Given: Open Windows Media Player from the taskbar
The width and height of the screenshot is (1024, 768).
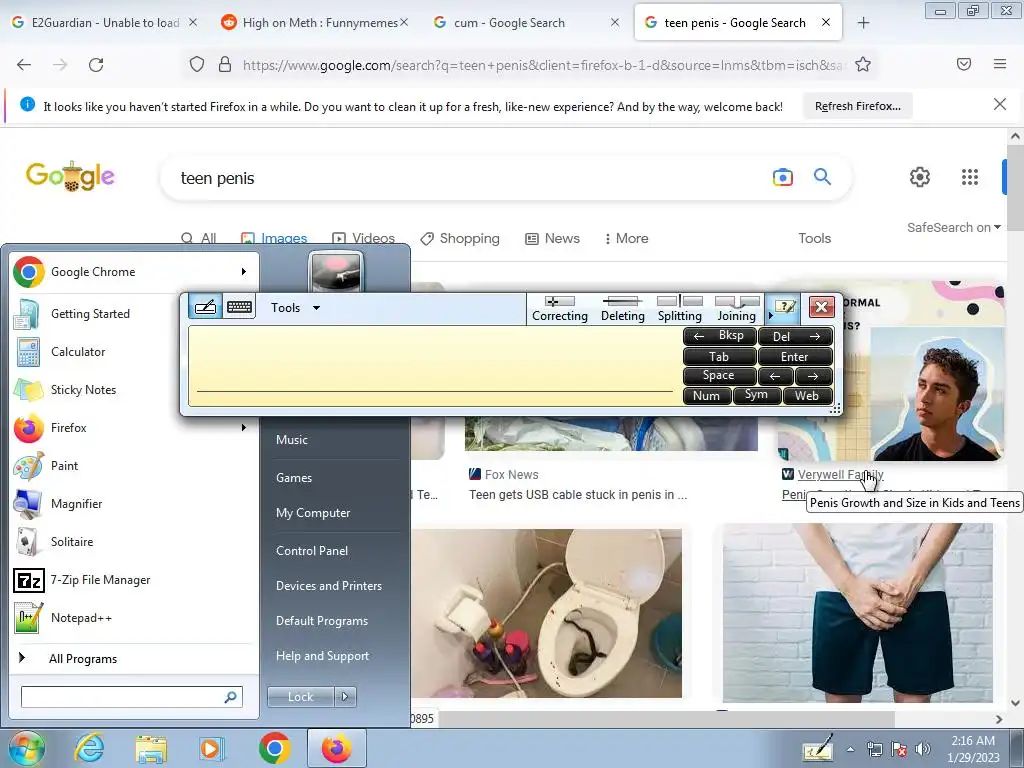Looking at the screenshot, I should pyautogui.click(x=211, y=748).
